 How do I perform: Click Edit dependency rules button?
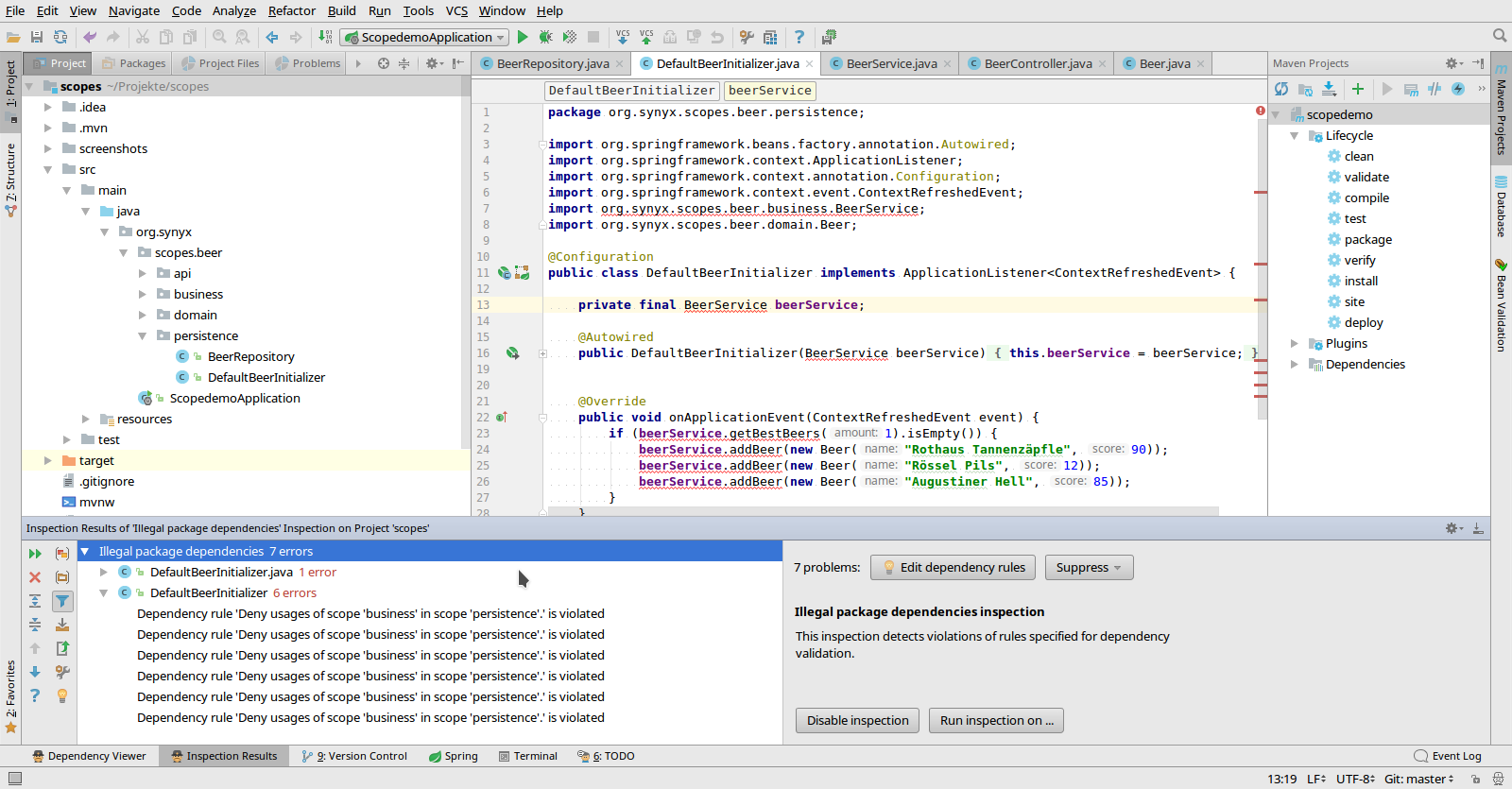click(x=953, y=567)
